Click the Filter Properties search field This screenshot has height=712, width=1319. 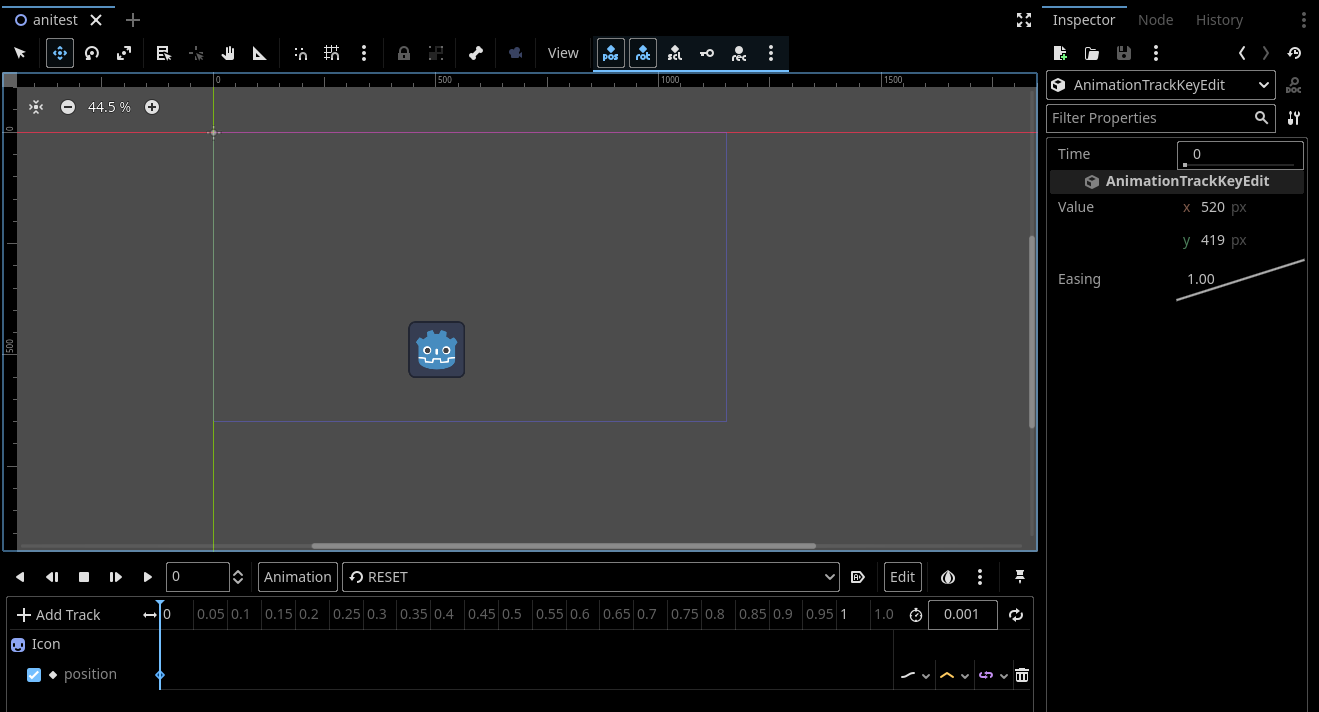click(1150, 118)
